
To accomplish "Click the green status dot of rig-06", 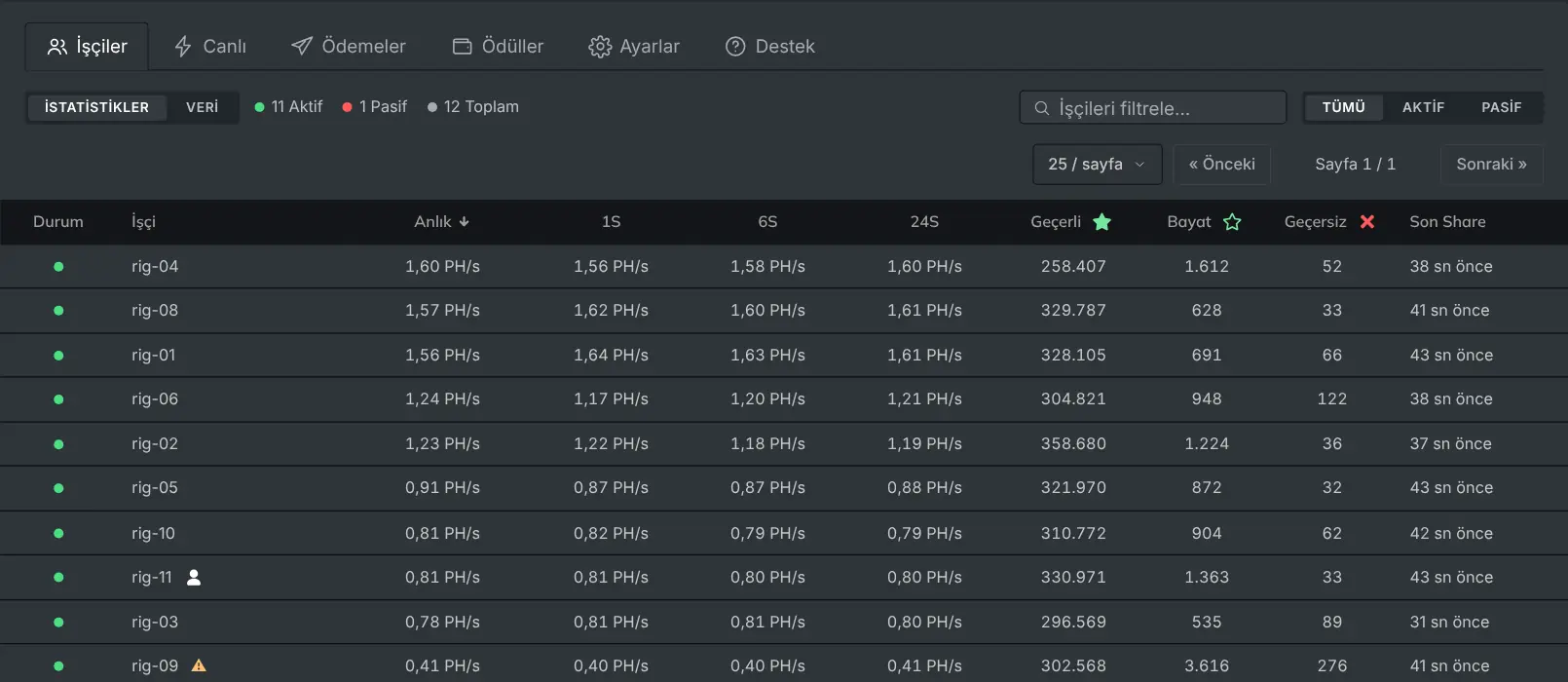I will (58, 399).
